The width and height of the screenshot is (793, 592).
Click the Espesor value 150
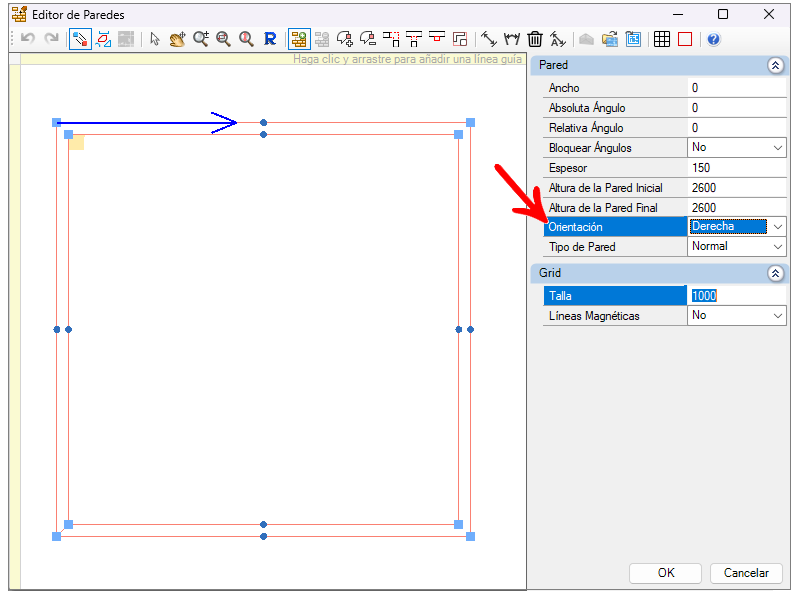[x=736, y=168]
